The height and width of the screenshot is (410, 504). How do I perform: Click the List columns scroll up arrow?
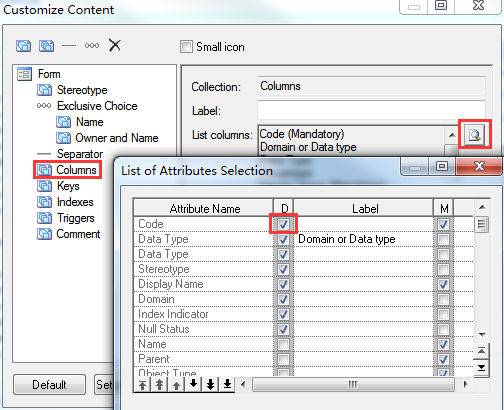(452, 135)
